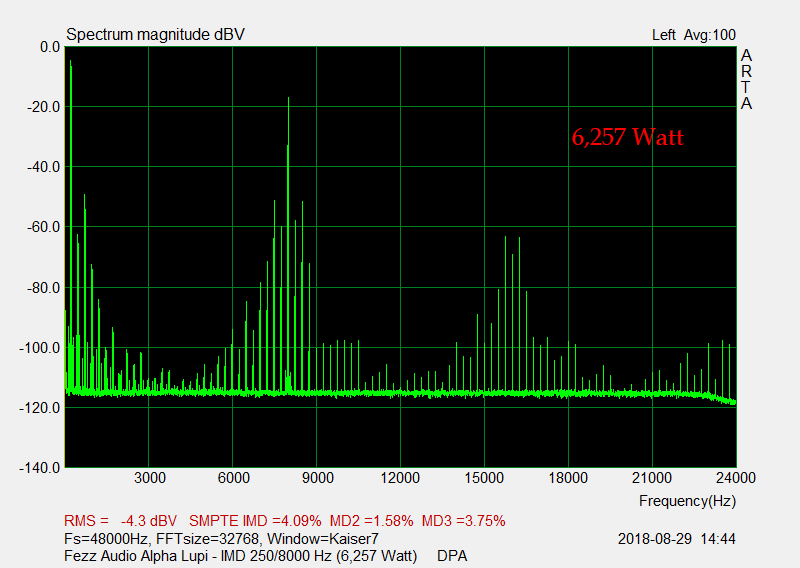Click the 9000 frequency axis label
This screenshot has width=800, height=568.
[x=318, y=478]
